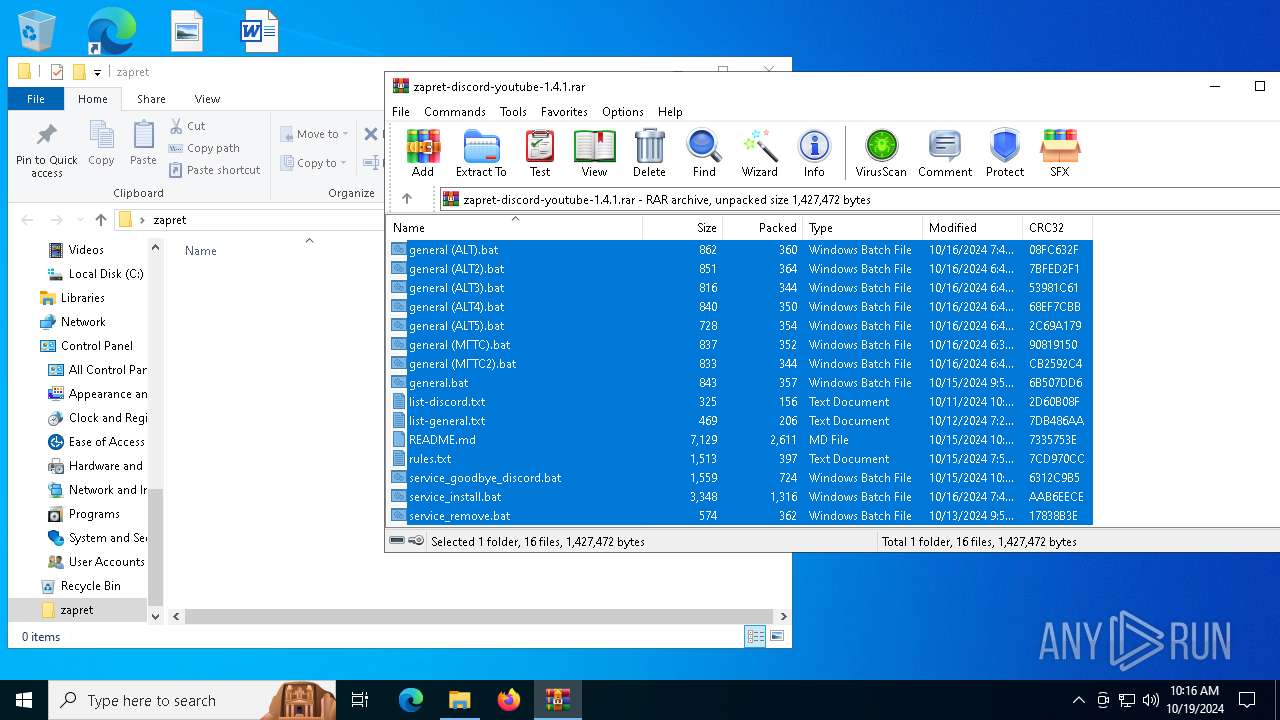Open the Find magnifier tool
This screenshot has width=1280, height=720.
click(x=704, y=153)
